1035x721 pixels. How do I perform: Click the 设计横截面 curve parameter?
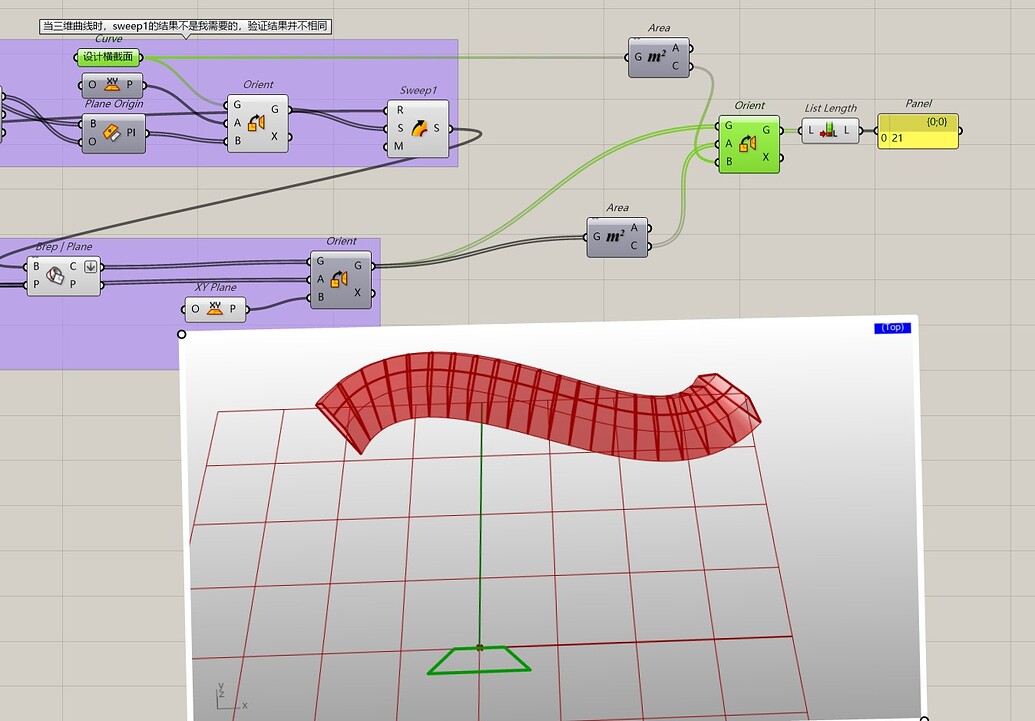click(108, 58)
